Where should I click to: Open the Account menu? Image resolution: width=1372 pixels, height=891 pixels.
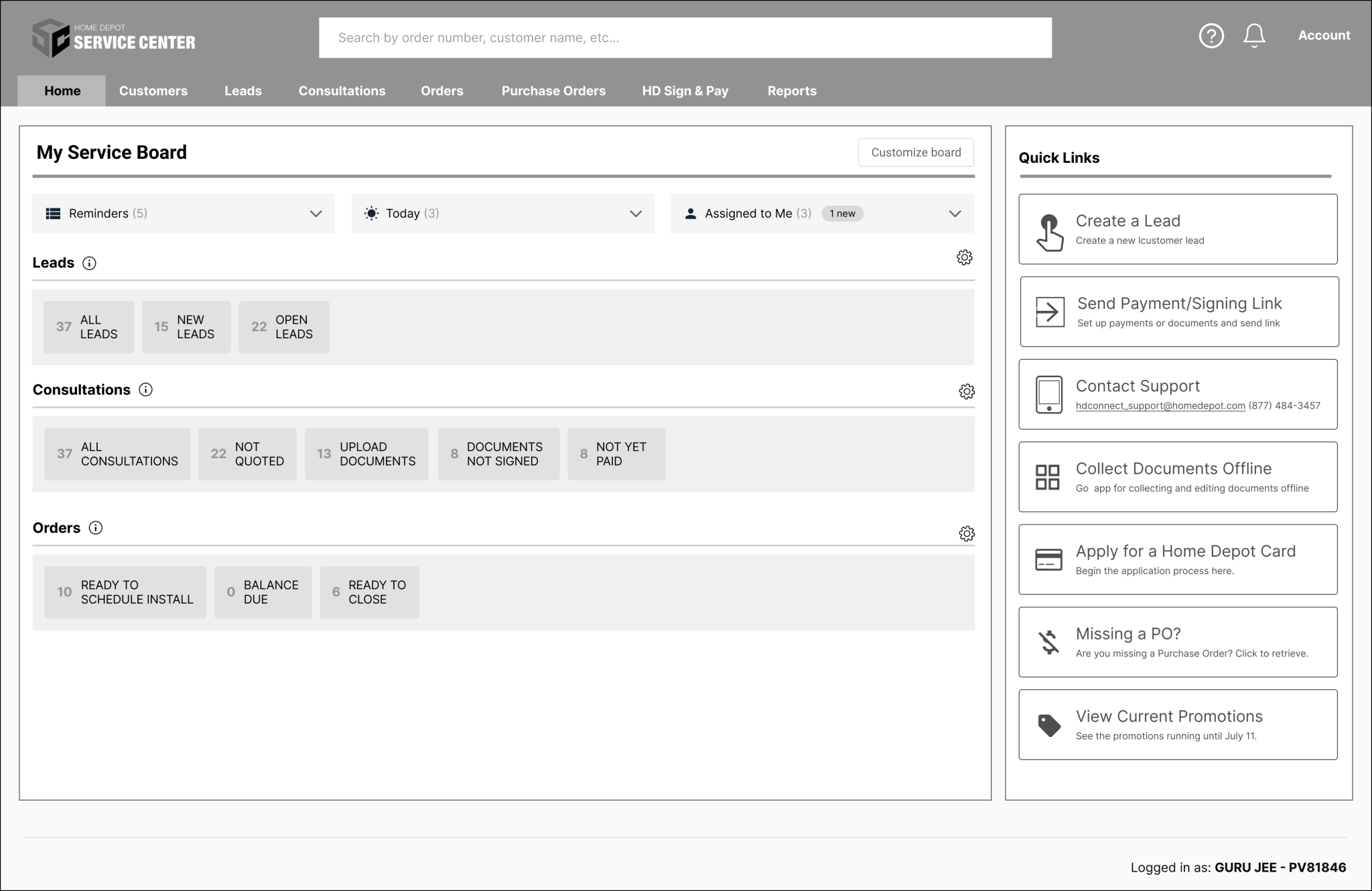coord(1324,36)
